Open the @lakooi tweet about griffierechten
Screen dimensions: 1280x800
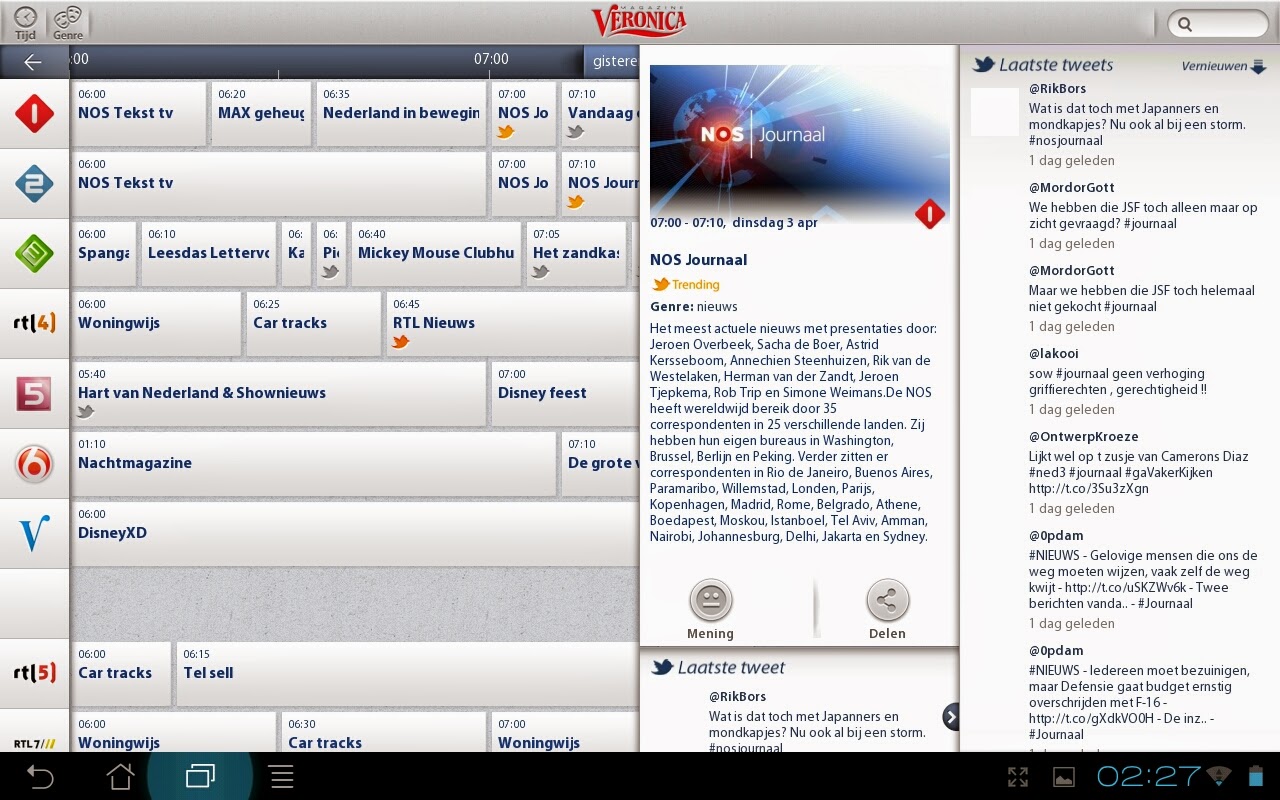pyautogui.click(x=1118, y=381)
